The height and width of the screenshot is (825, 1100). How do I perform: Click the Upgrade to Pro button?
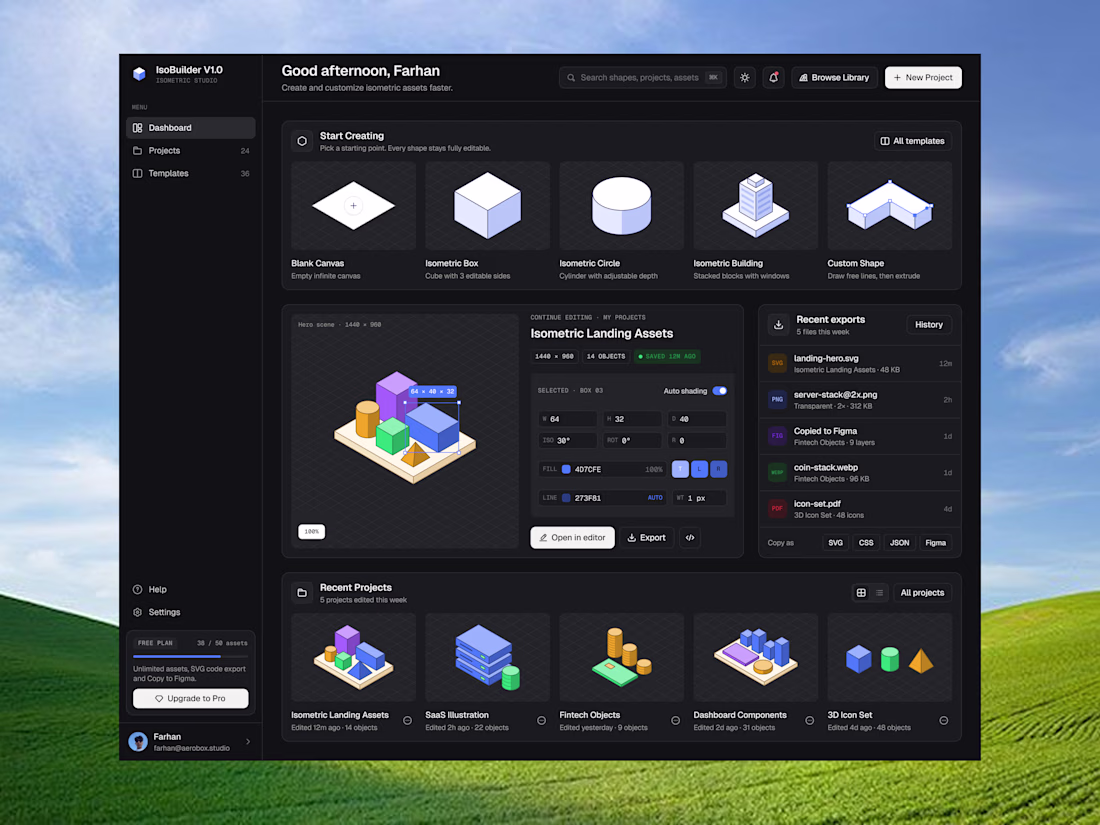191,699
